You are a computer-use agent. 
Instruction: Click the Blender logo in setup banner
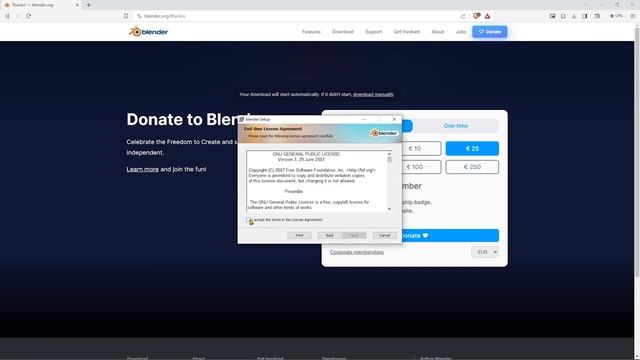[384, 133]
